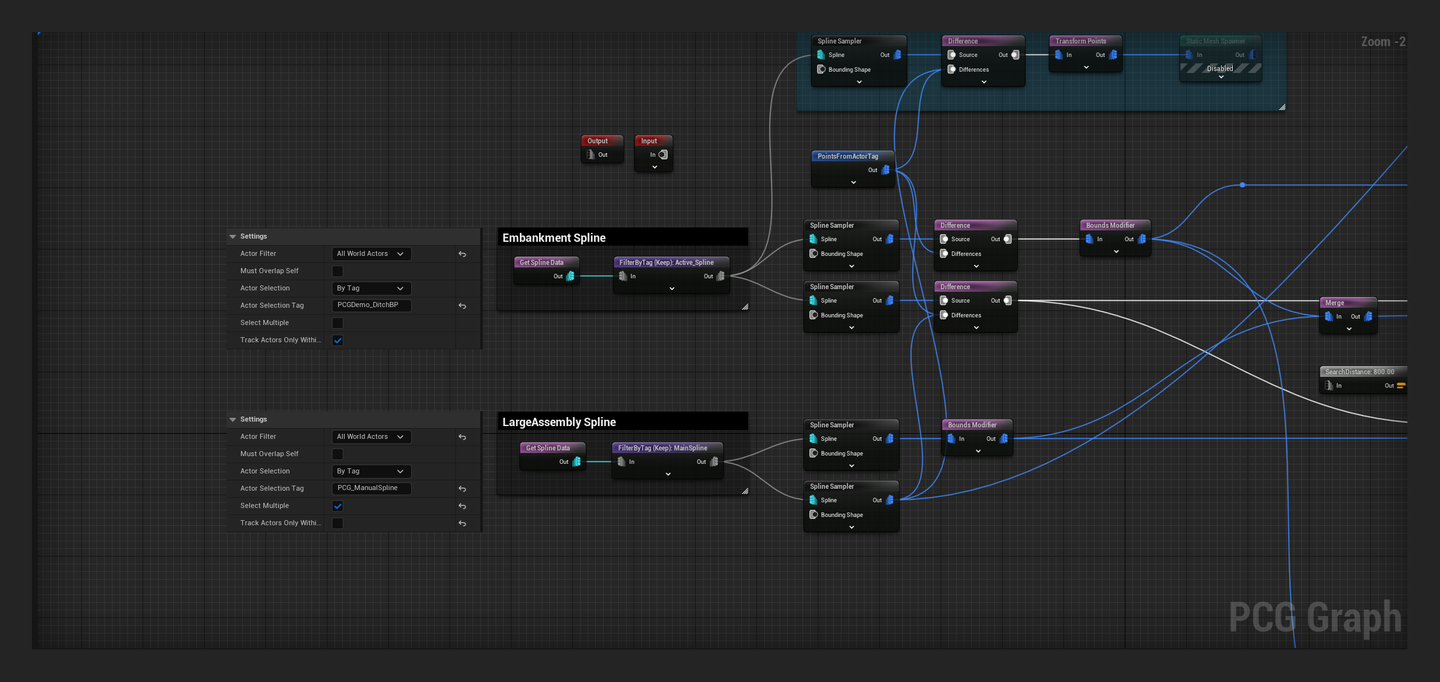This screenshot has height=682, width=1440.
Task: Click the In pin on the Output node
Action: 590,155
